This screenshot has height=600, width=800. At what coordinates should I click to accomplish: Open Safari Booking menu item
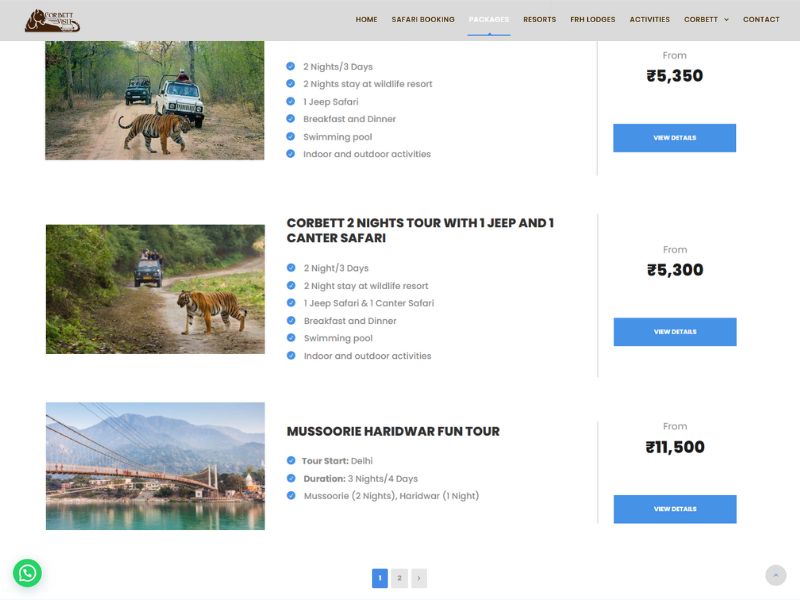(423, 20)
